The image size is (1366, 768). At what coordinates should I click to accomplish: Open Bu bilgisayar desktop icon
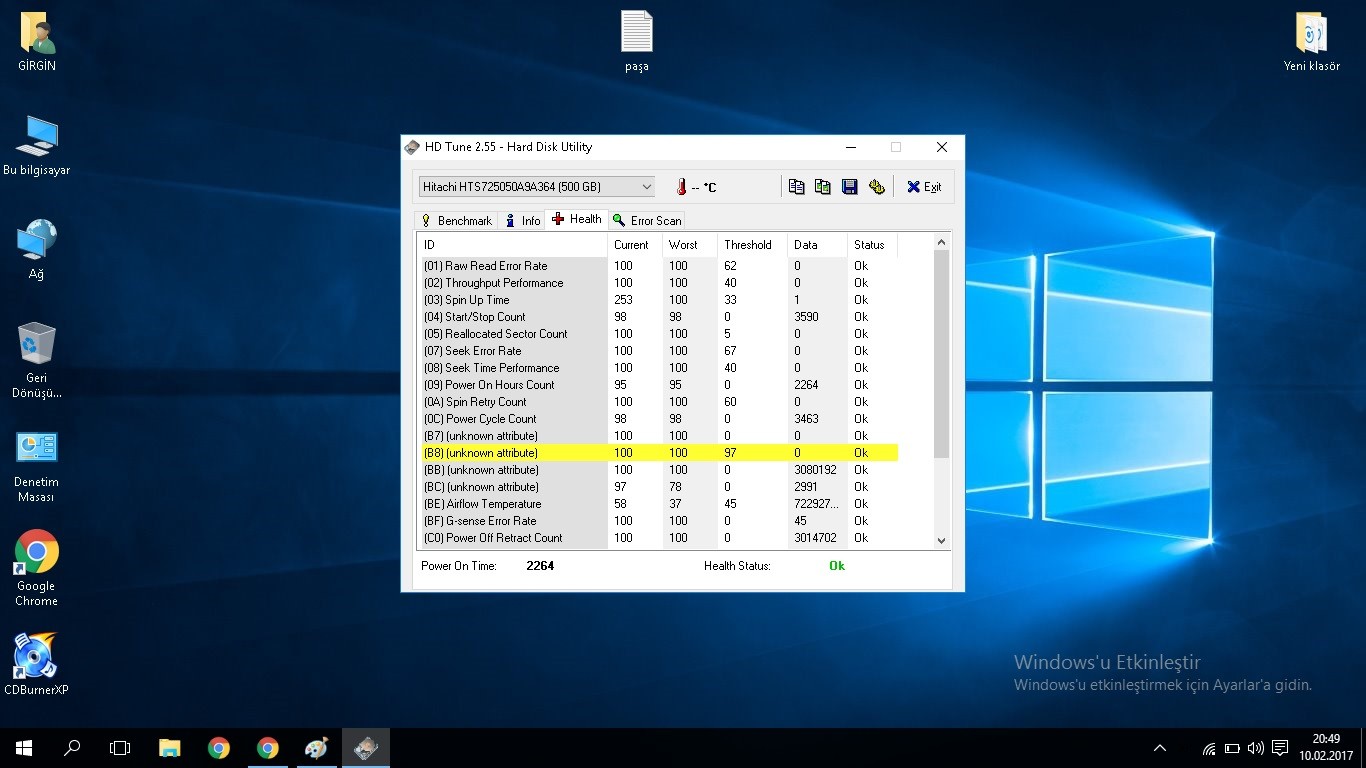[37, 146]
